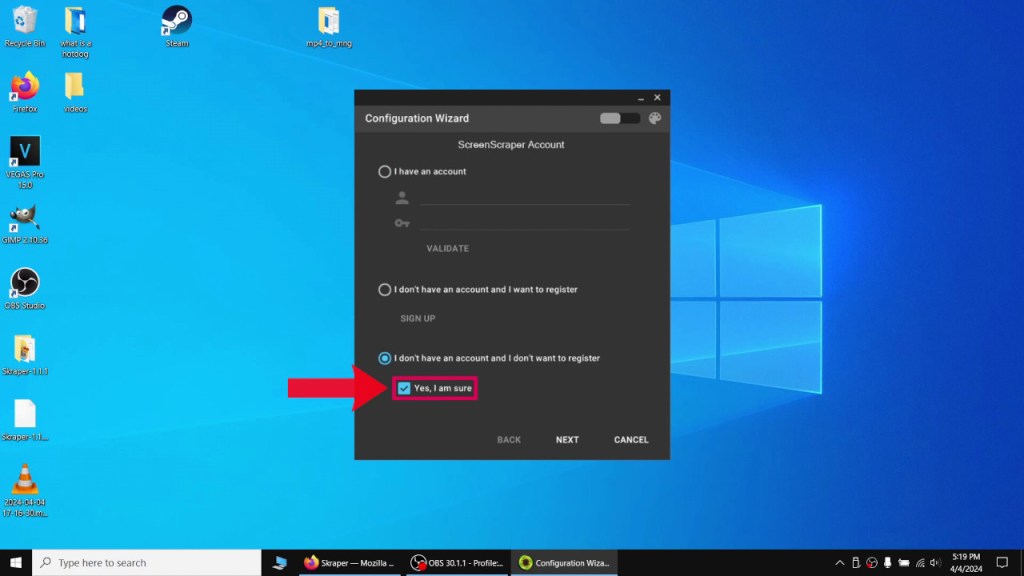Switch to Firefox Skraper taskbar window

[x=349, y=563]
